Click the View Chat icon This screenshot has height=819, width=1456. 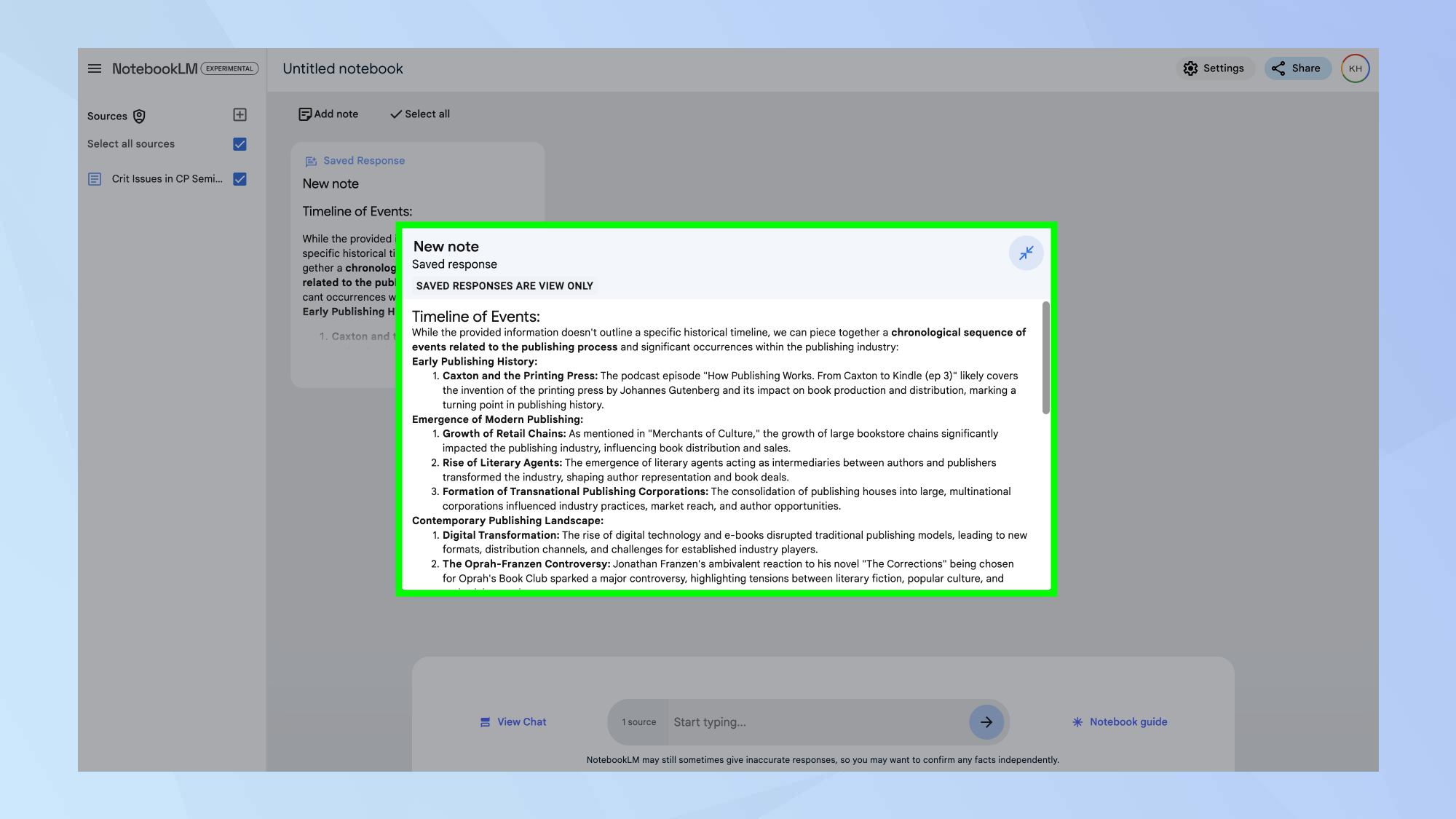pyautogui.click(x=484, y=721)
